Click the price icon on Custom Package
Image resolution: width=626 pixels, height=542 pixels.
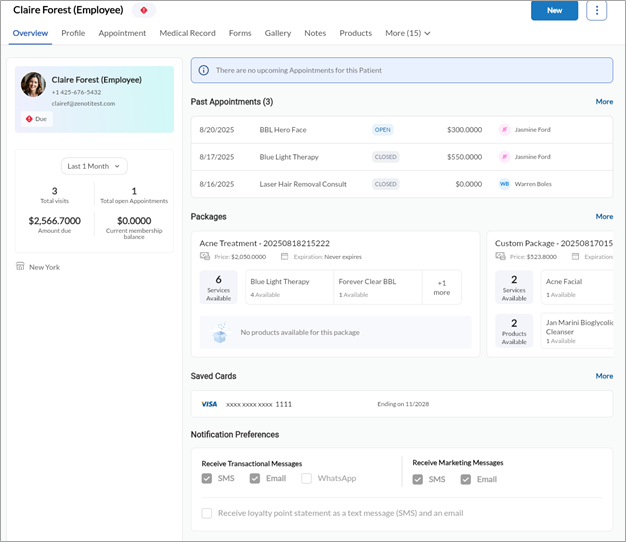(x=500, y=256)
